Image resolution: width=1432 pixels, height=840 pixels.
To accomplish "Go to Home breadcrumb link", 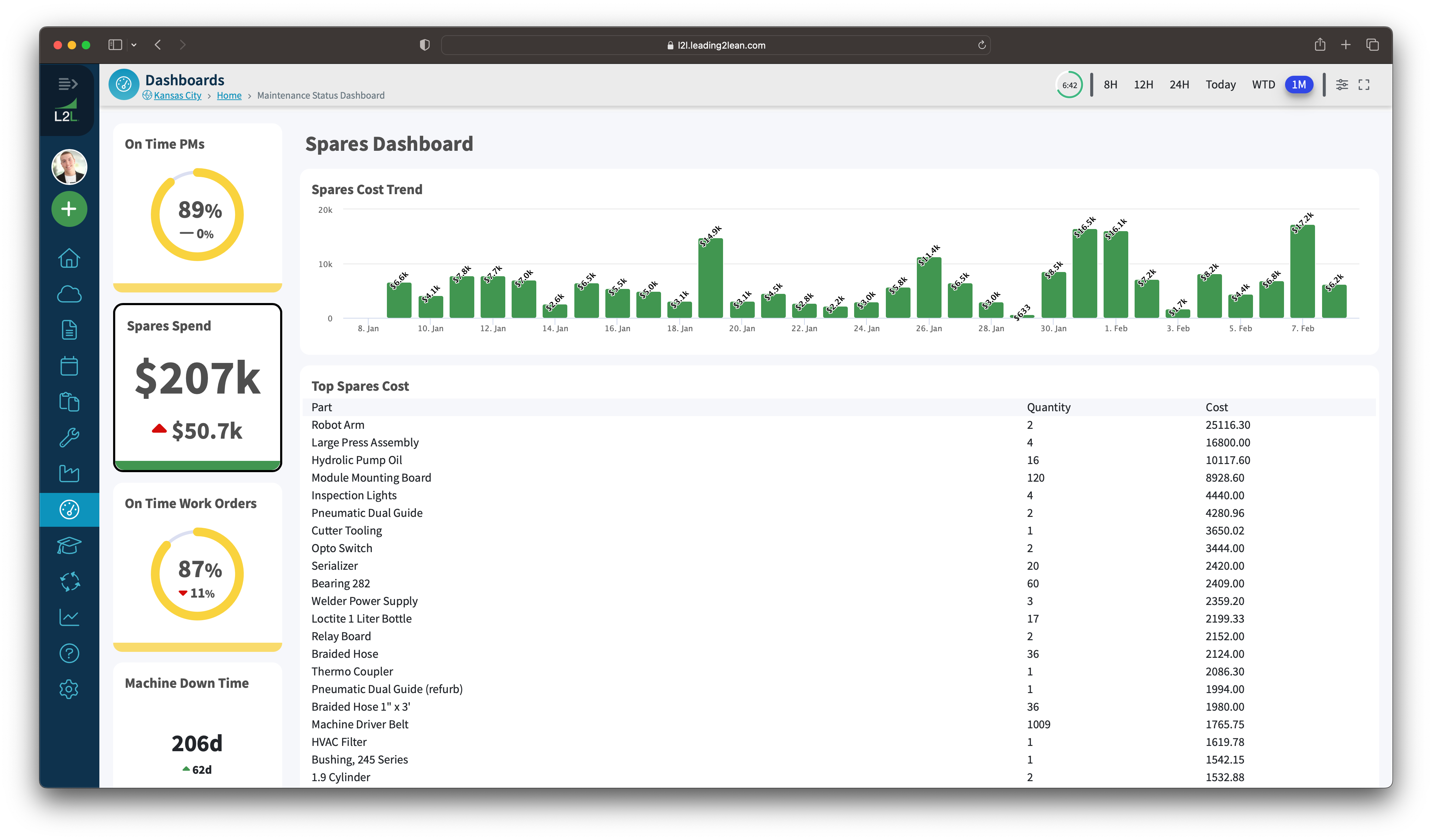I will pos(229,95).
